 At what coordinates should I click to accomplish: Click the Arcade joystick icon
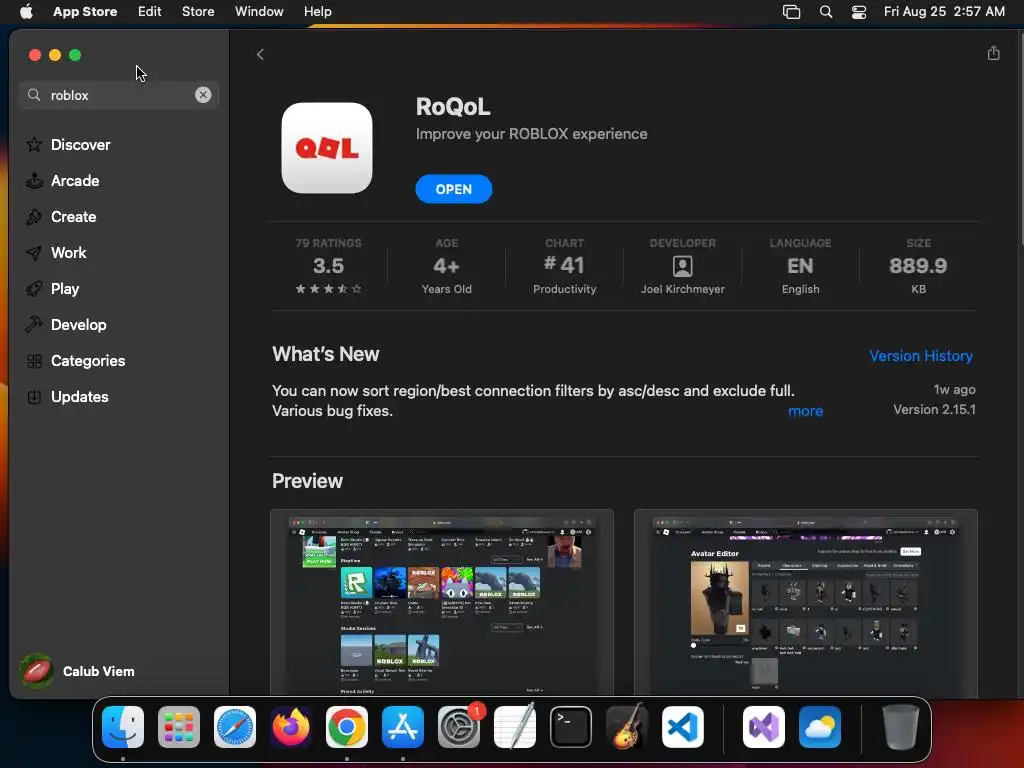point(34,180)
